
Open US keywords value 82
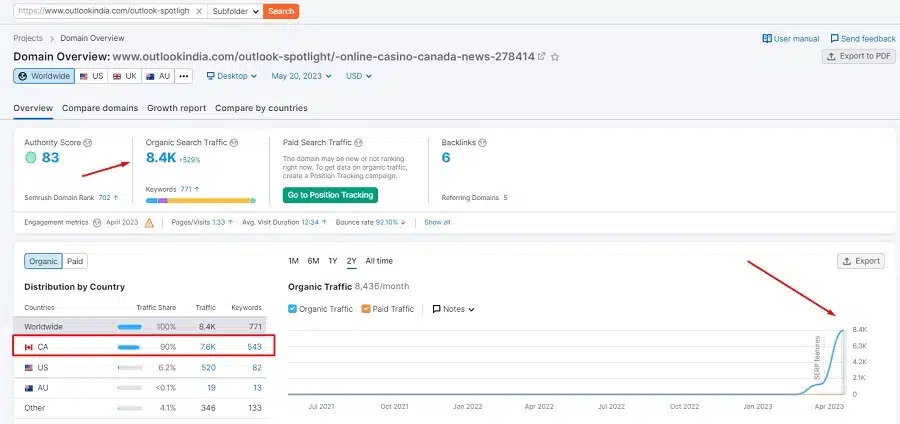click(257, 367)
